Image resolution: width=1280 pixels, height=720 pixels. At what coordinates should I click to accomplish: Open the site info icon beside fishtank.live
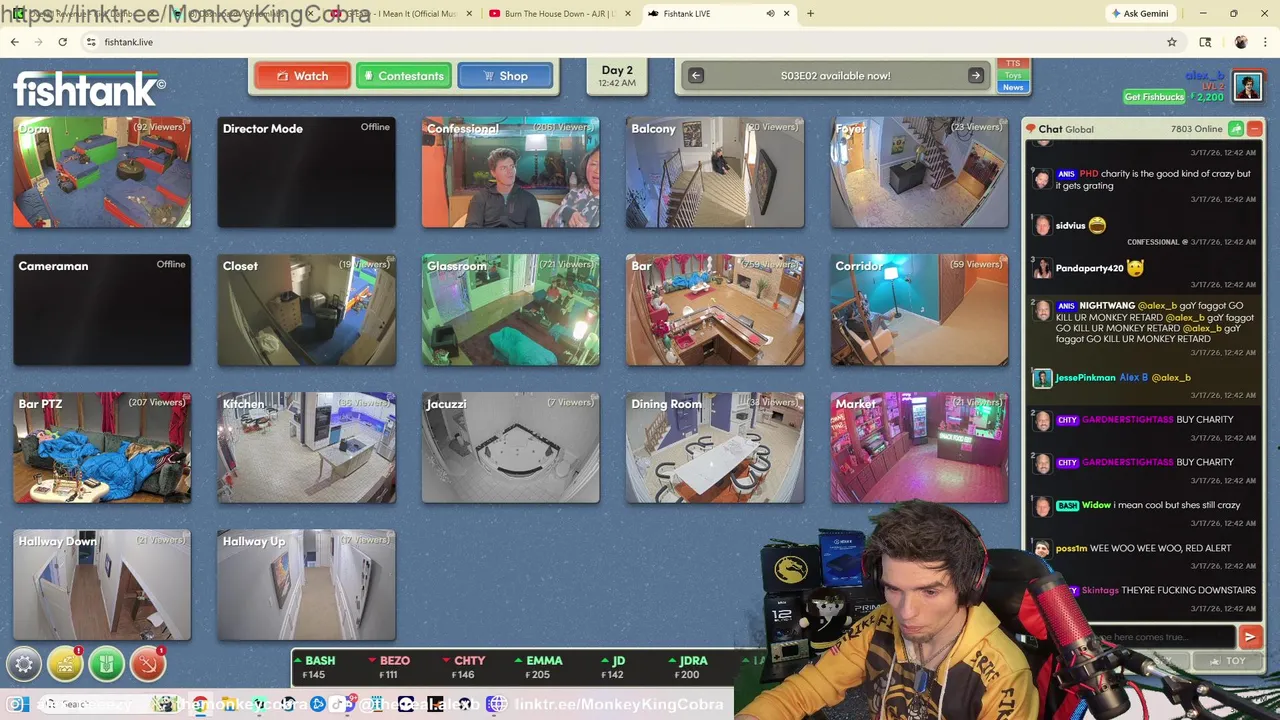coord(91,42)
